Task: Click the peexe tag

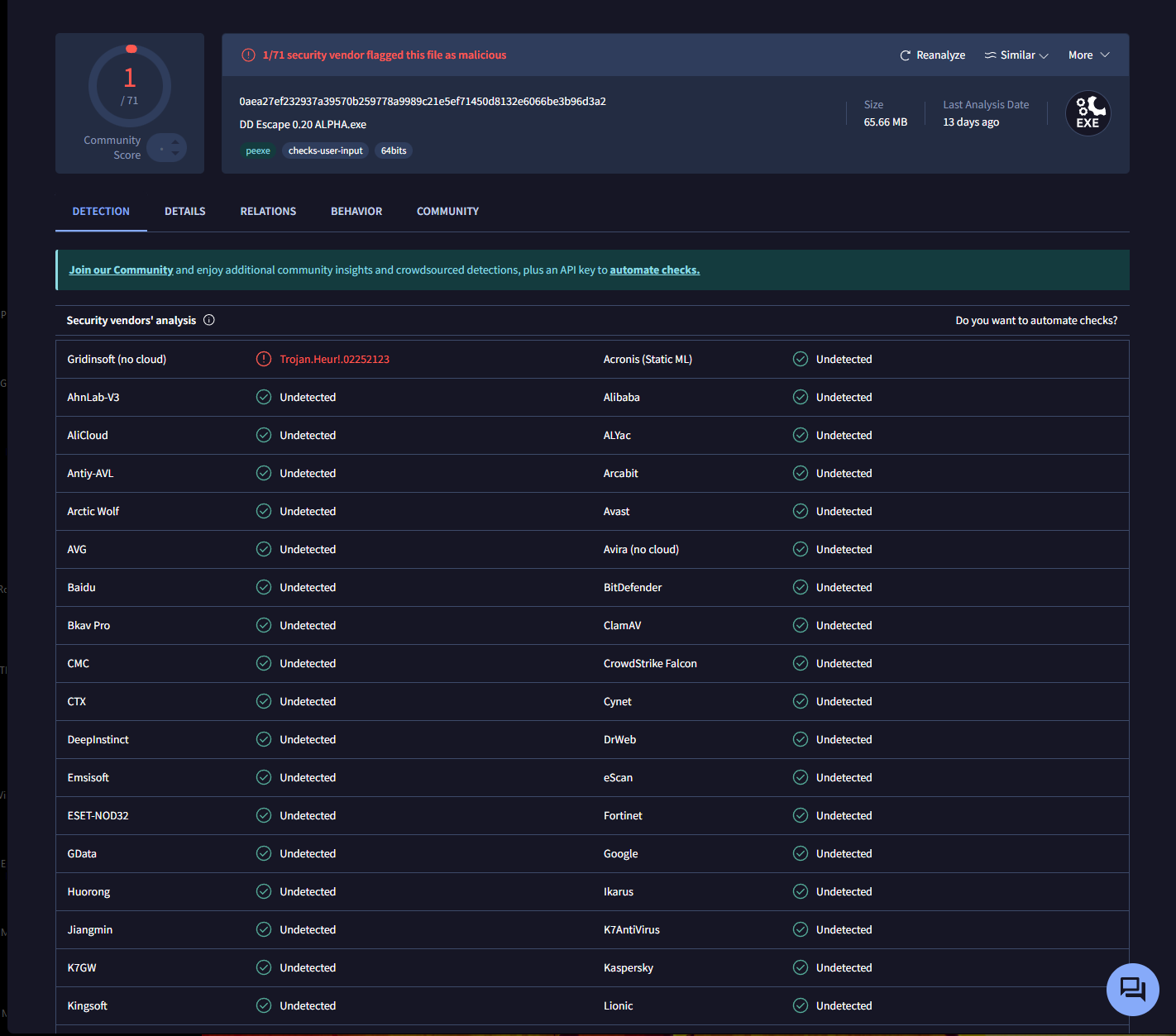Action: point(258,150)
